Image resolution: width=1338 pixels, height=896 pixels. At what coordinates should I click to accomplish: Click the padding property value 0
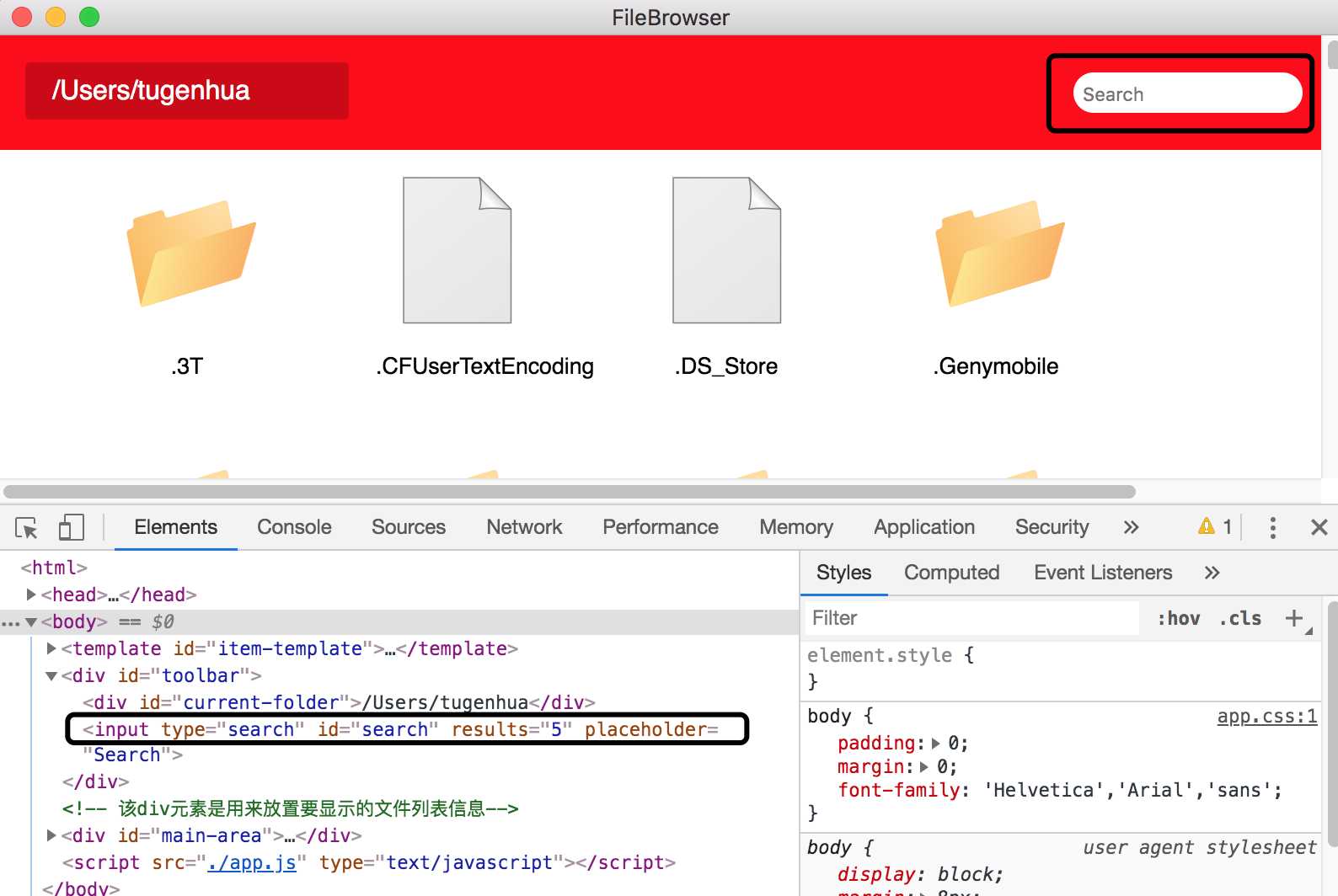(x=952, y=743)
